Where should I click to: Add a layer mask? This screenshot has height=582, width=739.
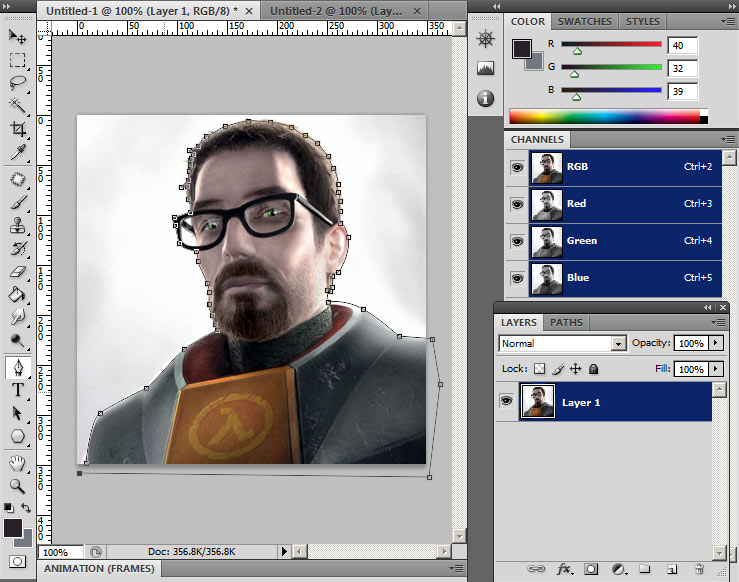point(591,569)
